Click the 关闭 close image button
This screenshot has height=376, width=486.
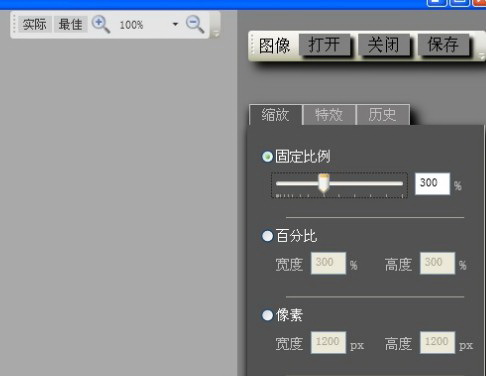(x=384, y=45)
